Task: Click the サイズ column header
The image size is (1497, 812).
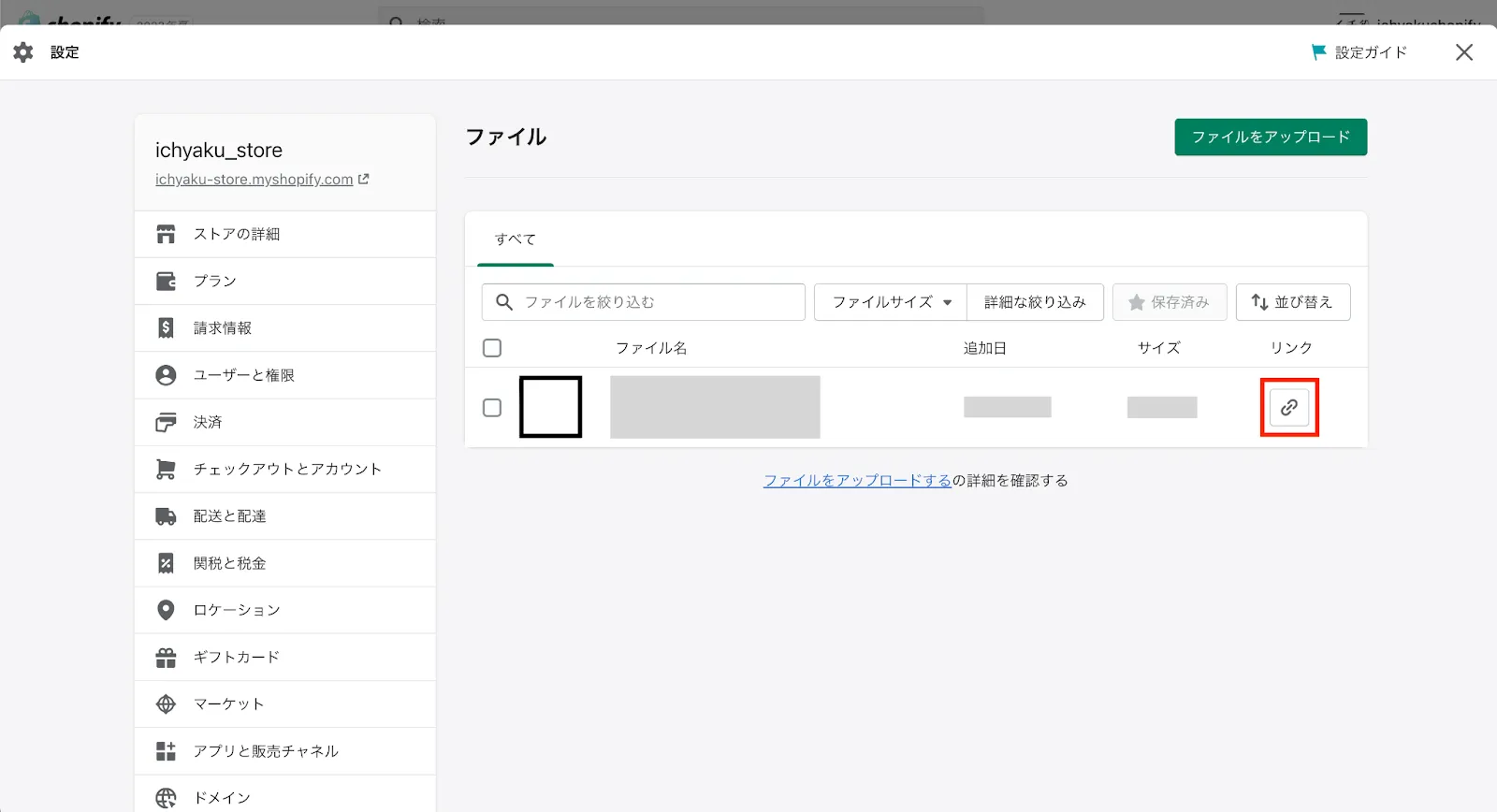Action: pos(1159,348)
